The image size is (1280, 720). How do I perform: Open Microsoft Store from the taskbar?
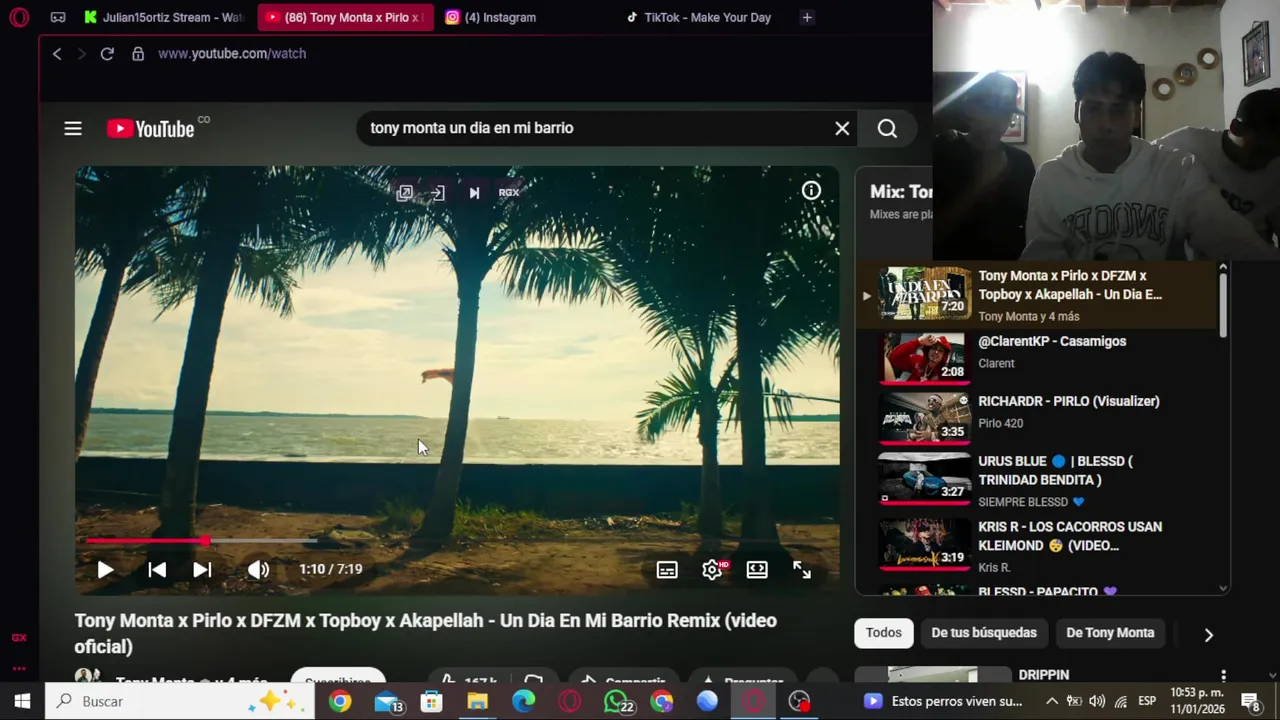431,701
